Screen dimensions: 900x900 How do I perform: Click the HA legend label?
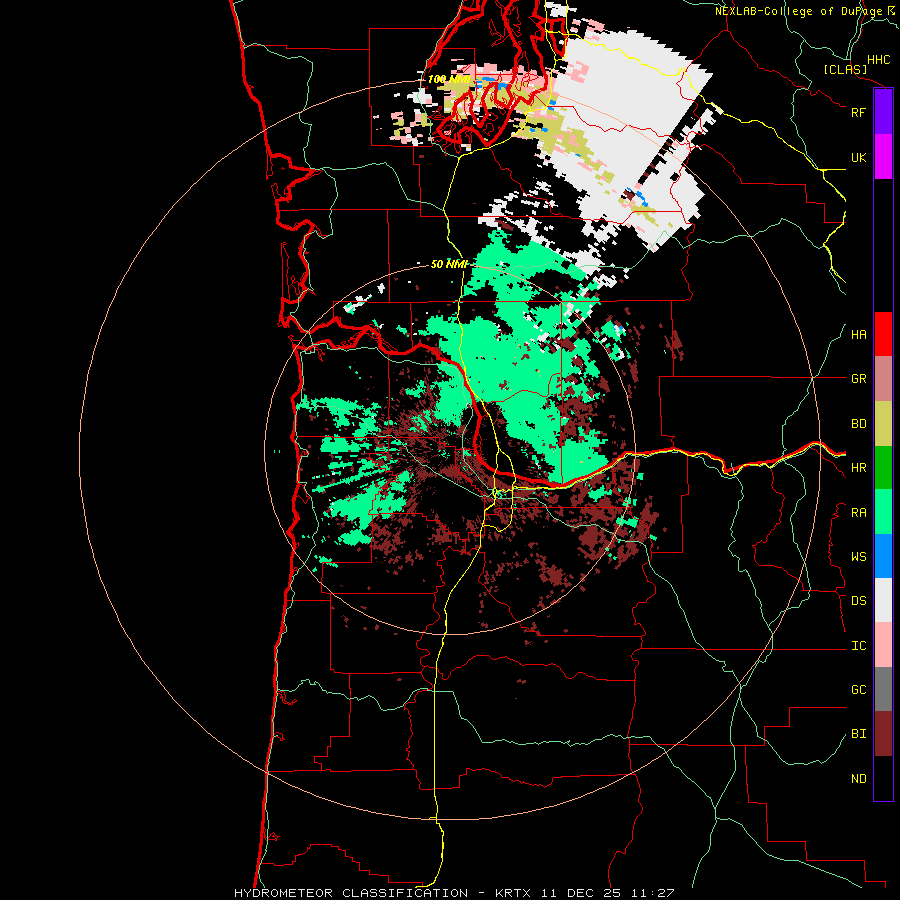(858, 335)
